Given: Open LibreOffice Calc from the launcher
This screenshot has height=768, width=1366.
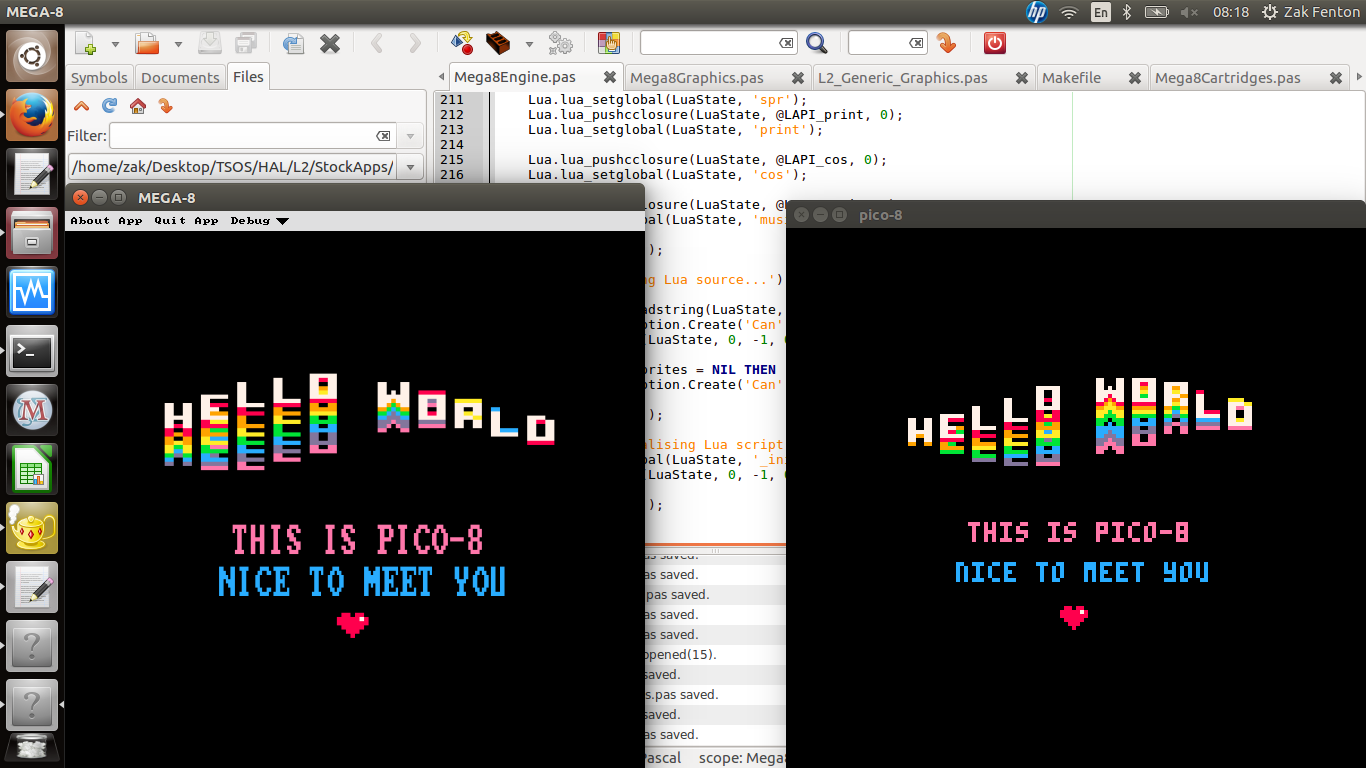Looking at the screenshot, I should 32,469.
